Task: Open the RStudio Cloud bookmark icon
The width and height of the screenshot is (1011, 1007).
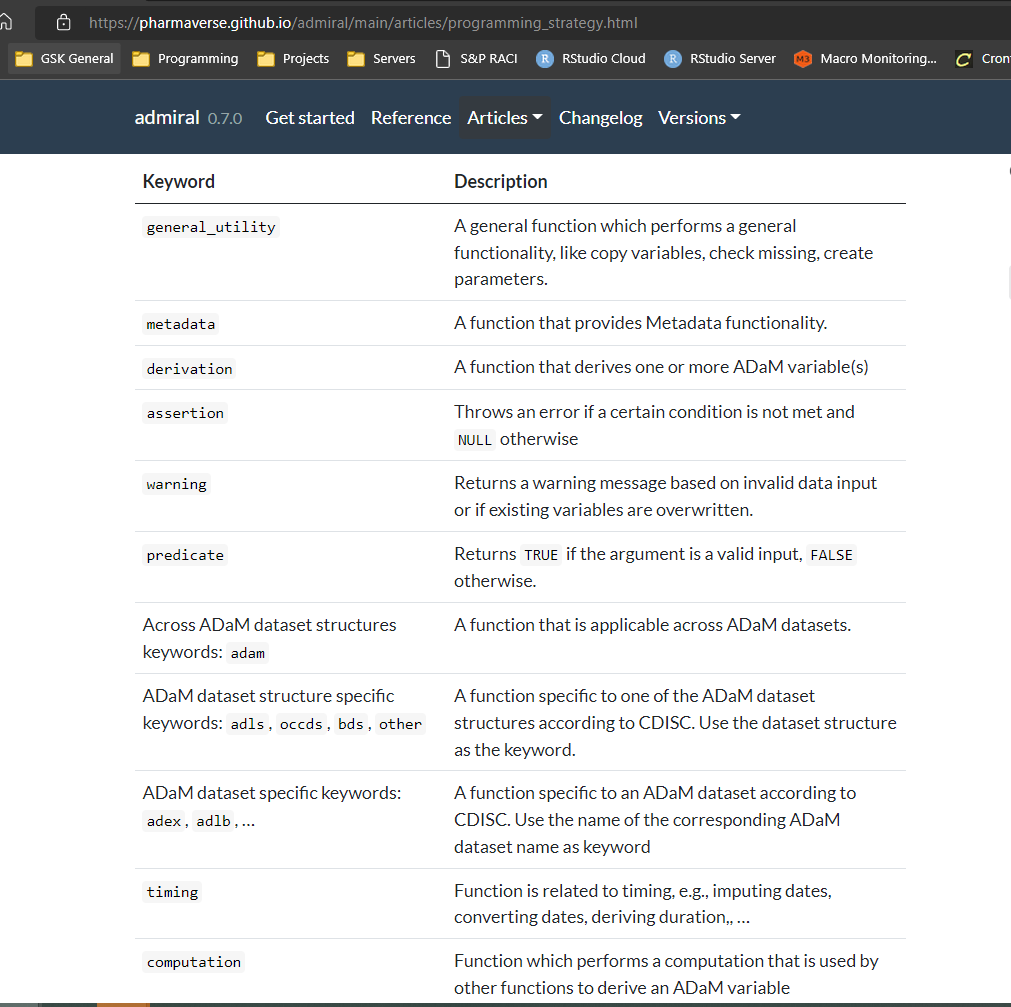Action: coord(545,58)
